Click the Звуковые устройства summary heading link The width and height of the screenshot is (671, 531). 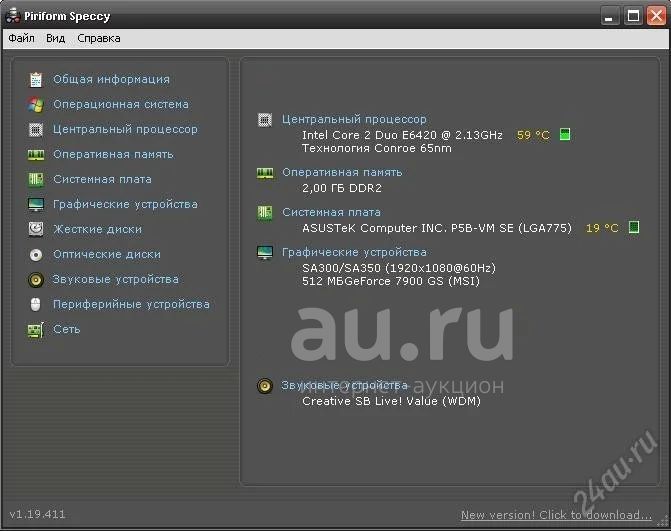click(344, 385)
